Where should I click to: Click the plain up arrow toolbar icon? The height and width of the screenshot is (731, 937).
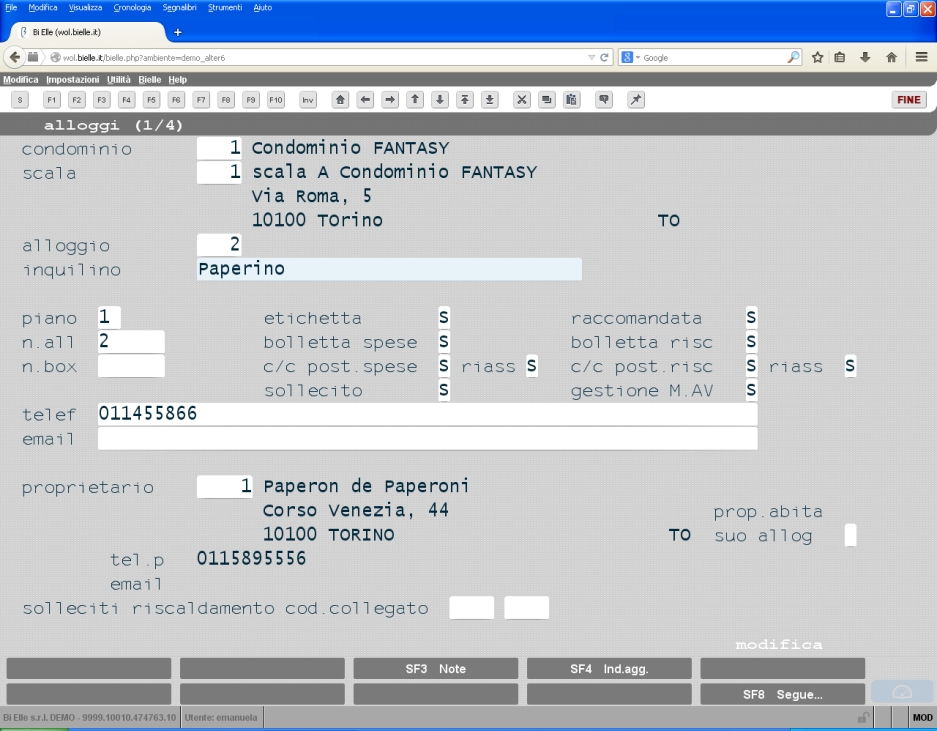[415, 100]
